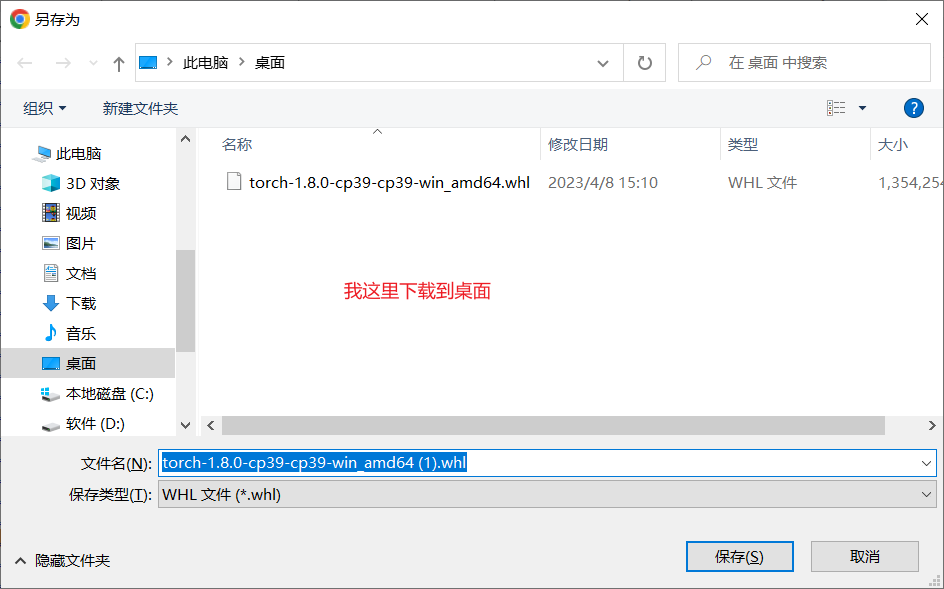Go up one folder level
This screenshot has width=944, height=589.
click(119, 63)
